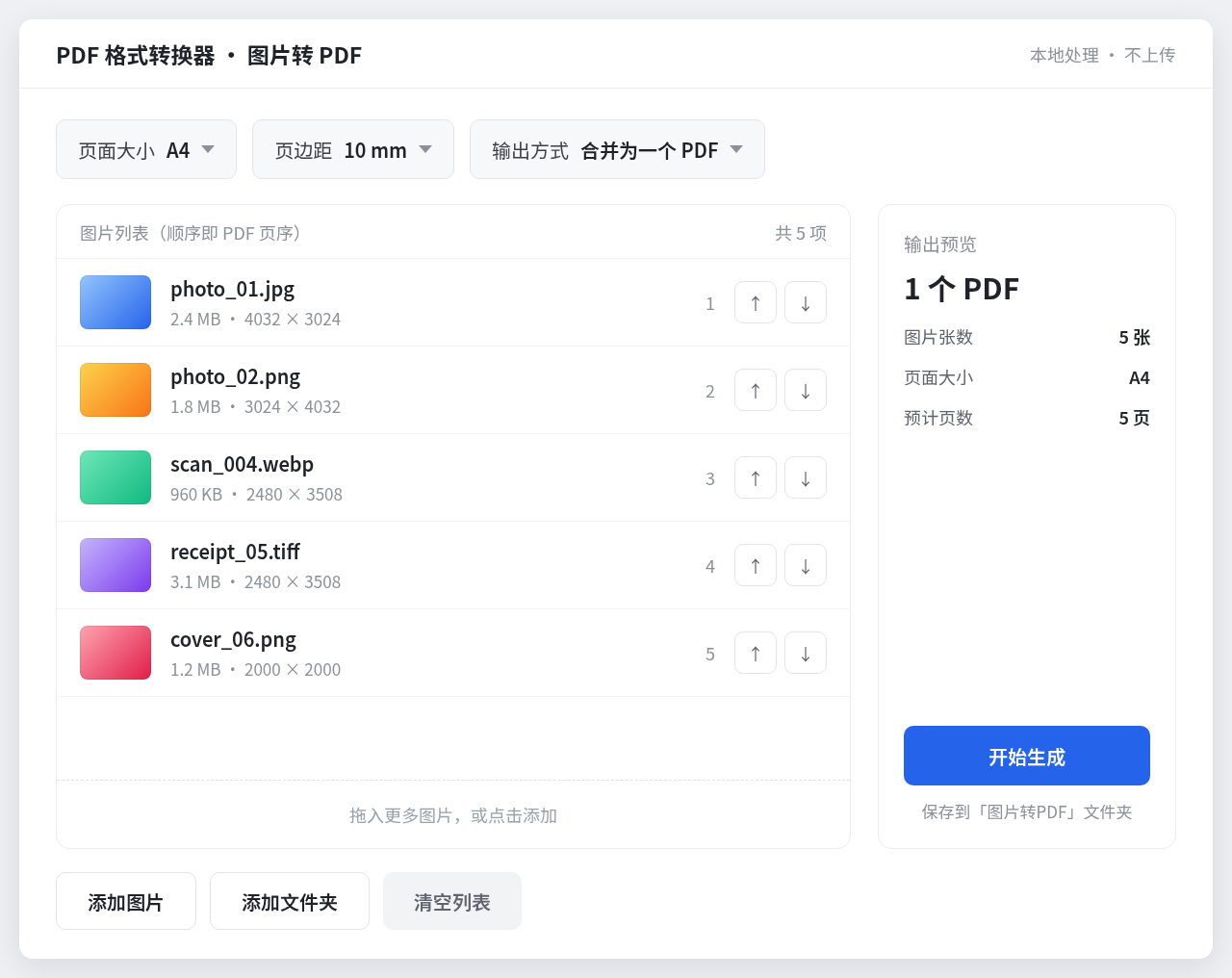Move photo_01.jpg up in the list
1232x978 pixels.
tap(756, 302)
